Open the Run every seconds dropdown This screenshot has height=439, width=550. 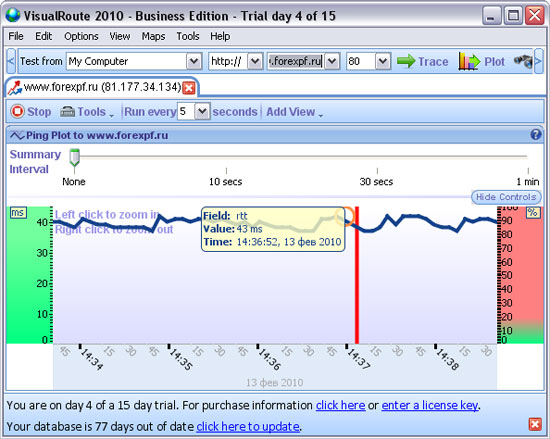click(x=202, y=112)
